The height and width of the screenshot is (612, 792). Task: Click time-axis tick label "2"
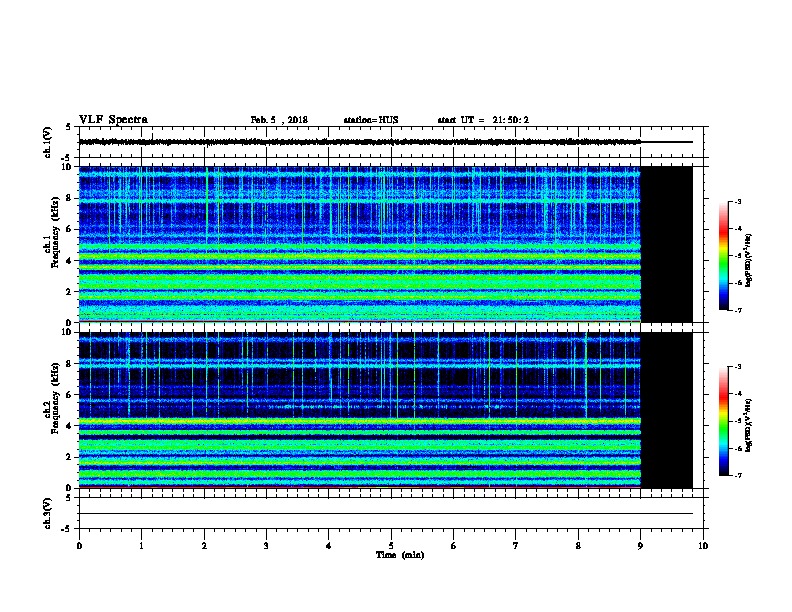(x=204, y=546)
